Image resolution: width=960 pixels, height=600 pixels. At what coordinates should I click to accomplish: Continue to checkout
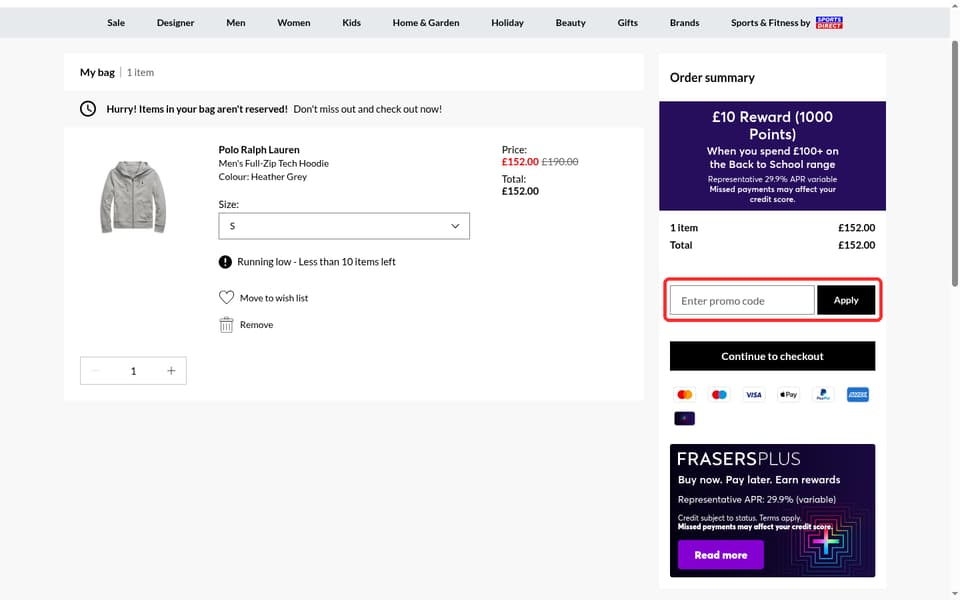(x=772, y=356)
